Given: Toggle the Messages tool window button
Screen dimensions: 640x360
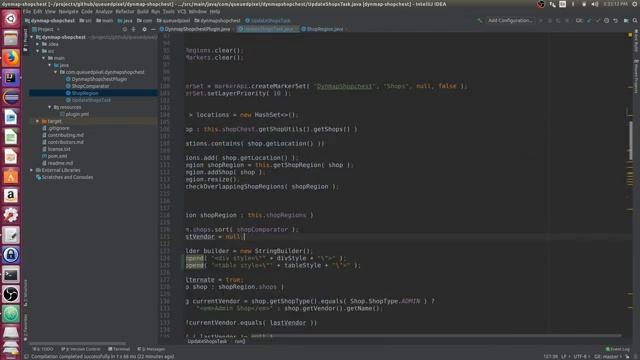Looking at the screenshot, I should point(151,349).
